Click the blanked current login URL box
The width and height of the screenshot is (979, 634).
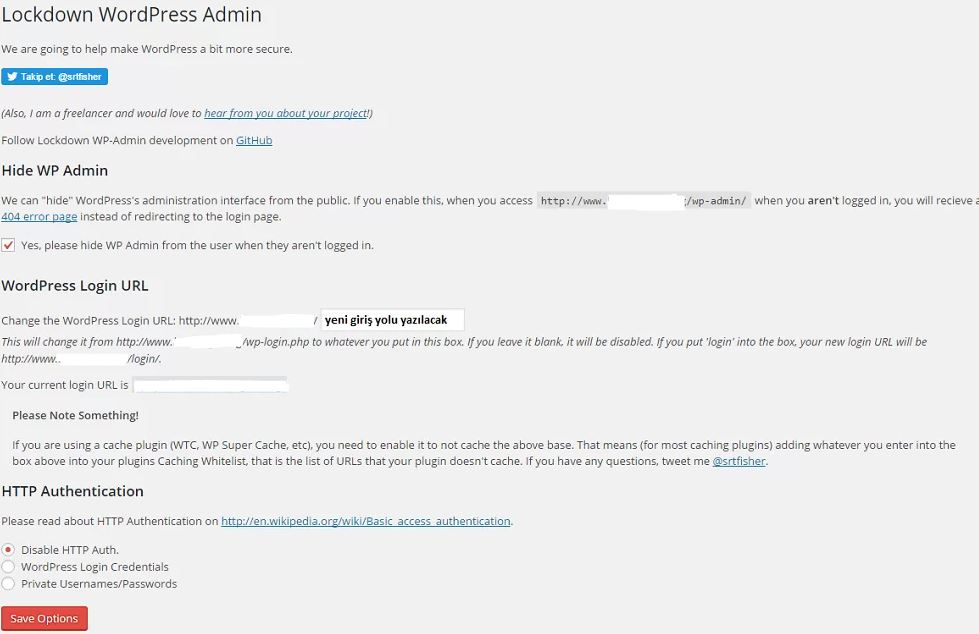click(x=210, y=385)
